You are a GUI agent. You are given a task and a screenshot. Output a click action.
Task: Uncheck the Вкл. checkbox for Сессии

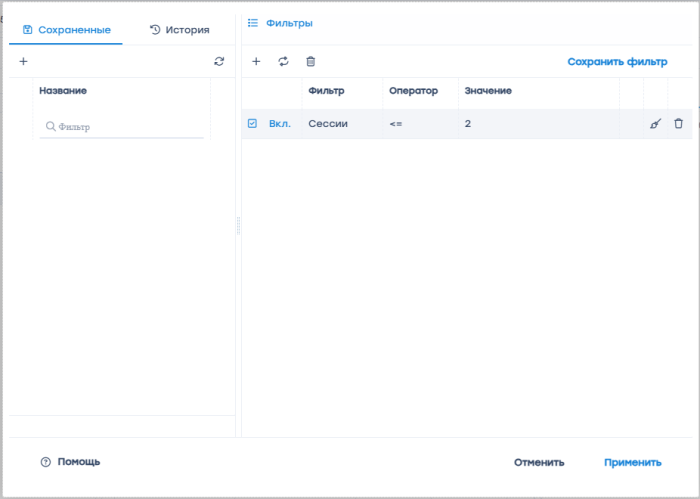252,124
